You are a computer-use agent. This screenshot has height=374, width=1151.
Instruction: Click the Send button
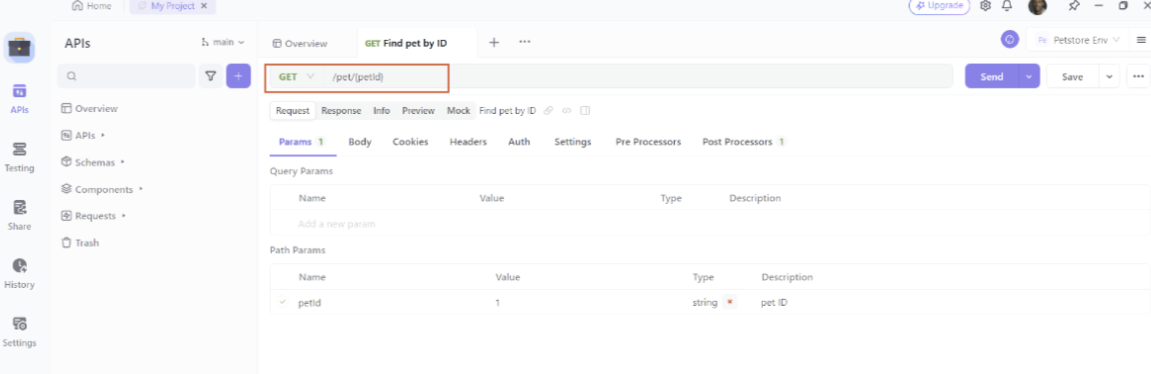click(992, 76)
